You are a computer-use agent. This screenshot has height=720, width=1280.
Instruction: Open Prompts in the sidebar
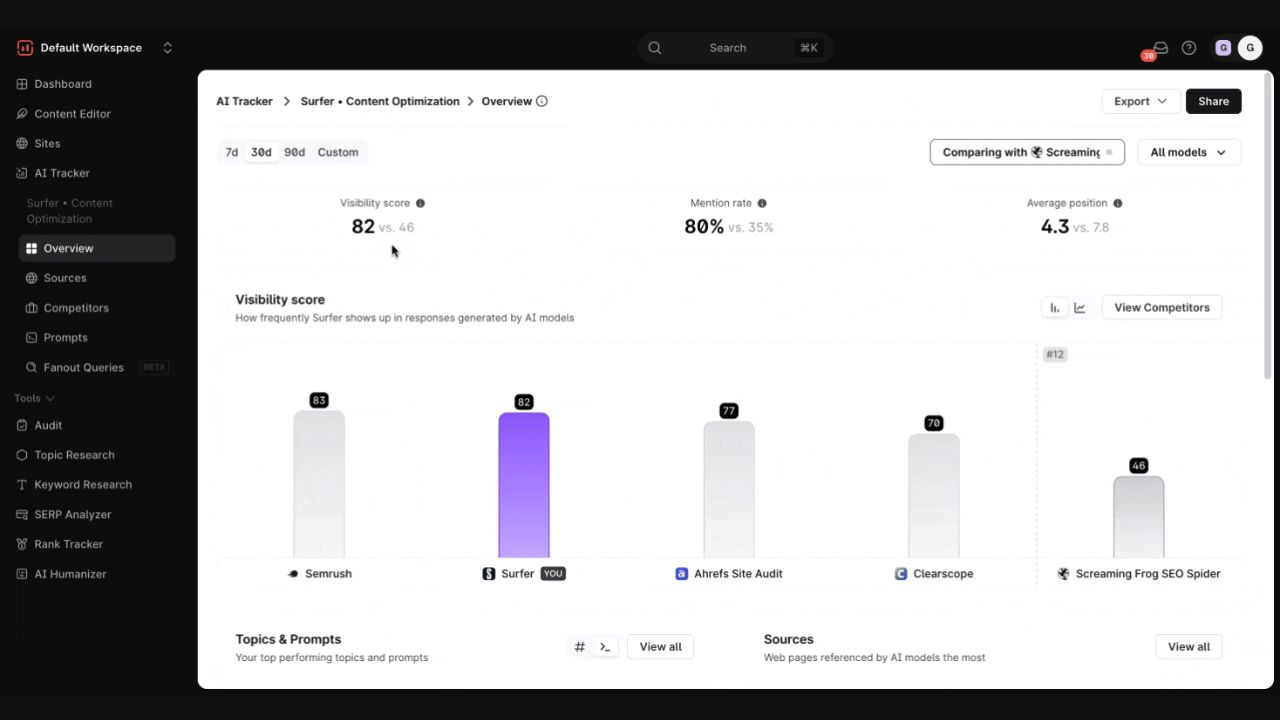(97, 338)
